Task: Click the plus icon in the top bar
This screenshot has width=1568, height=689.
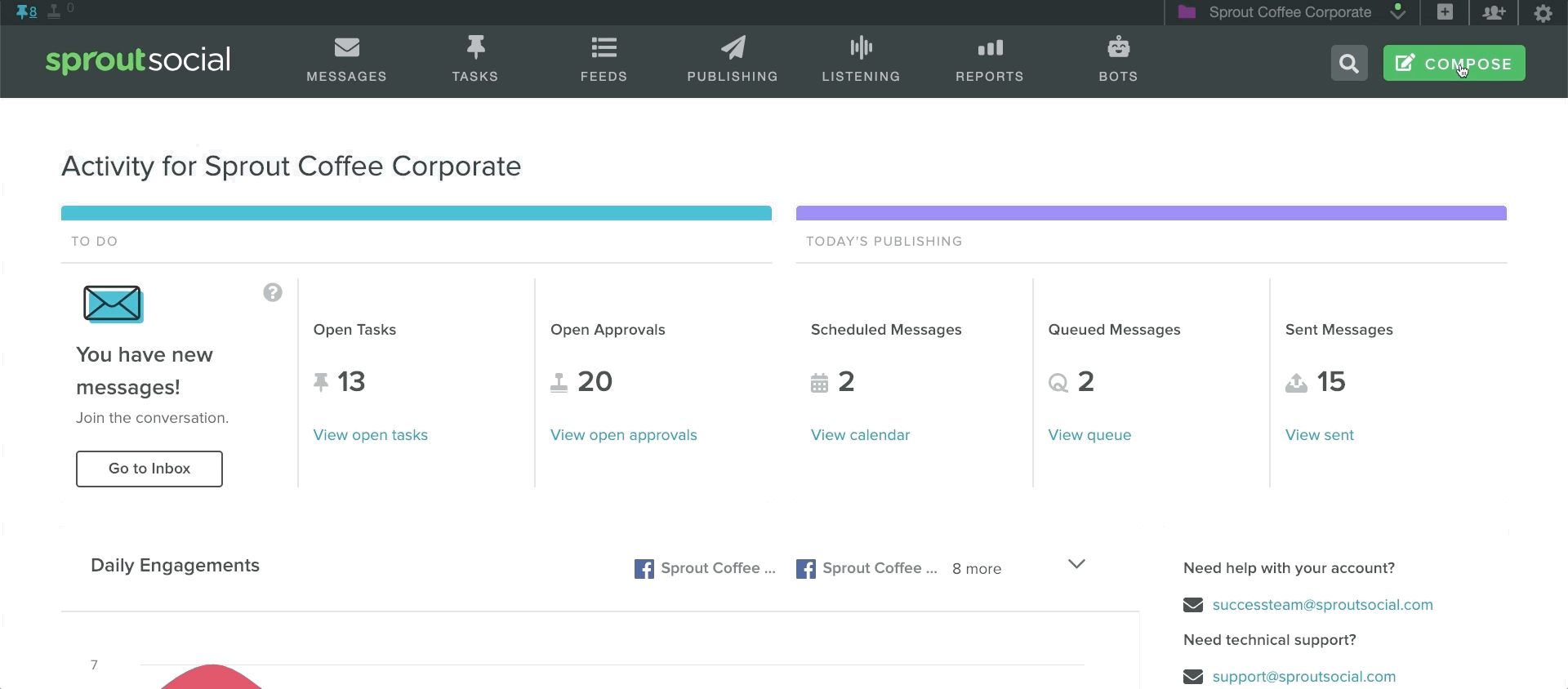Action: click(1445, 12)
